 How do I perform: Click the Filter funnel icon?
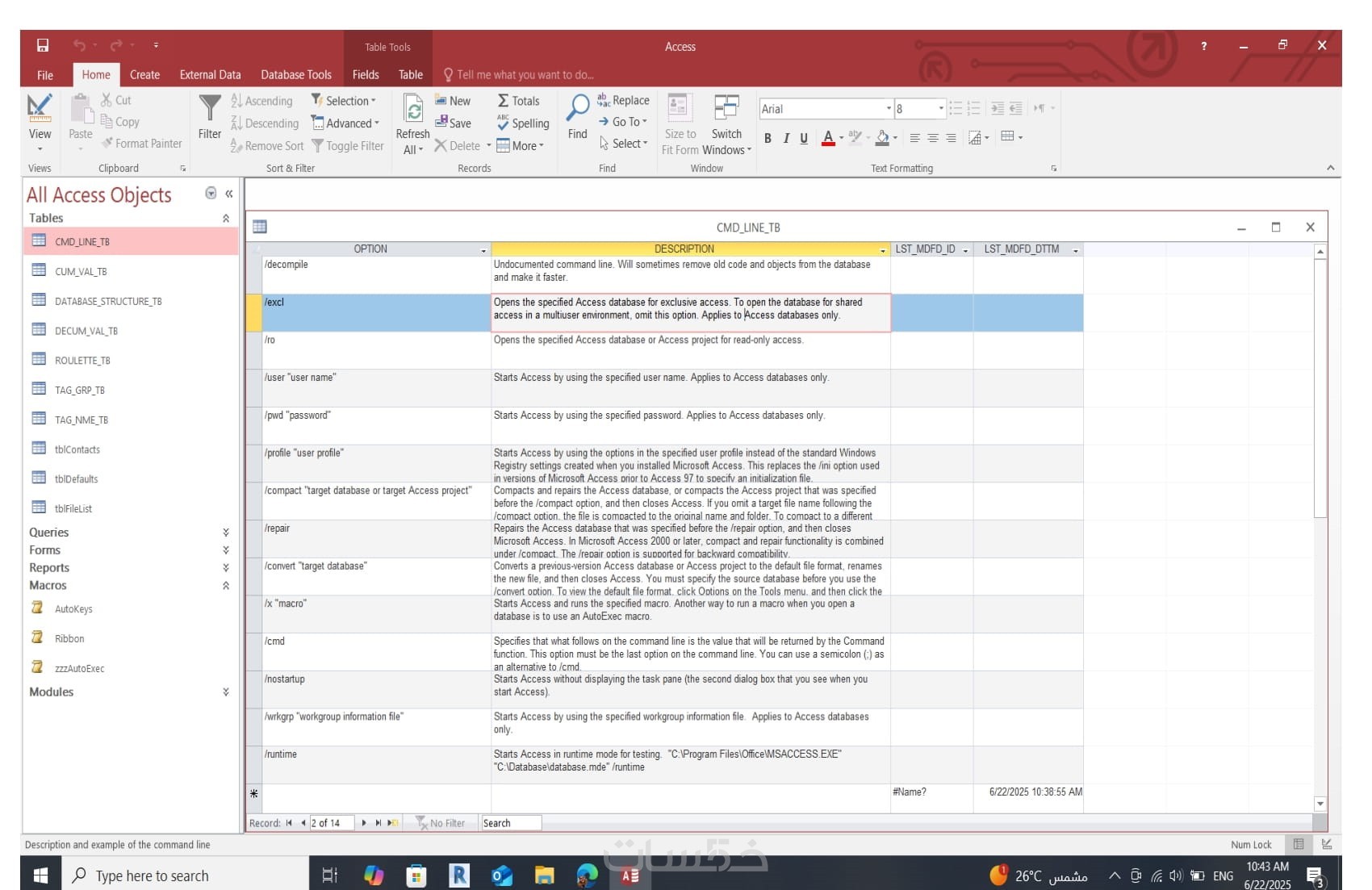point(210,107)
